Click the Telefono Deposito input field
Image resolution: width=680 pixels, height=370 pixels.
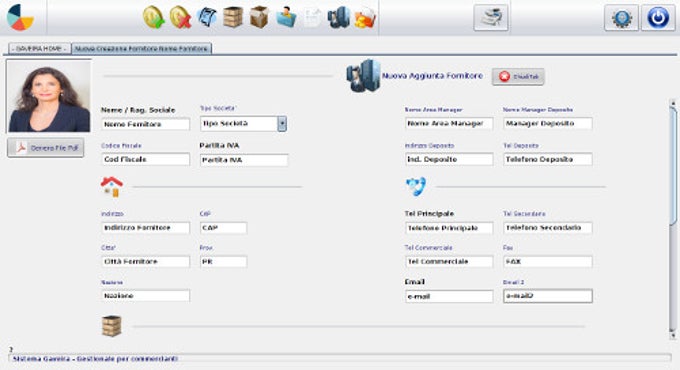548,159
